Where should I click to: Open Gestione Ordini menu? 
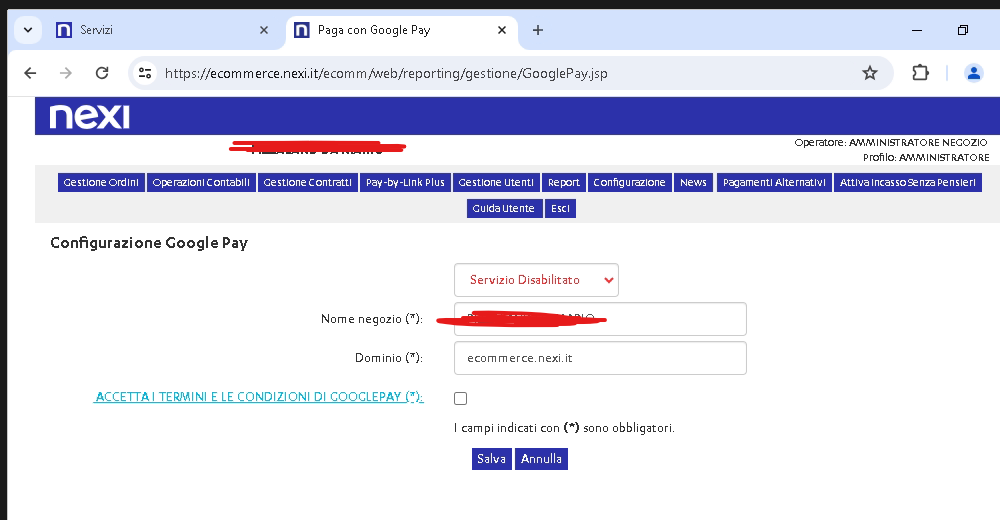(101, 182)
